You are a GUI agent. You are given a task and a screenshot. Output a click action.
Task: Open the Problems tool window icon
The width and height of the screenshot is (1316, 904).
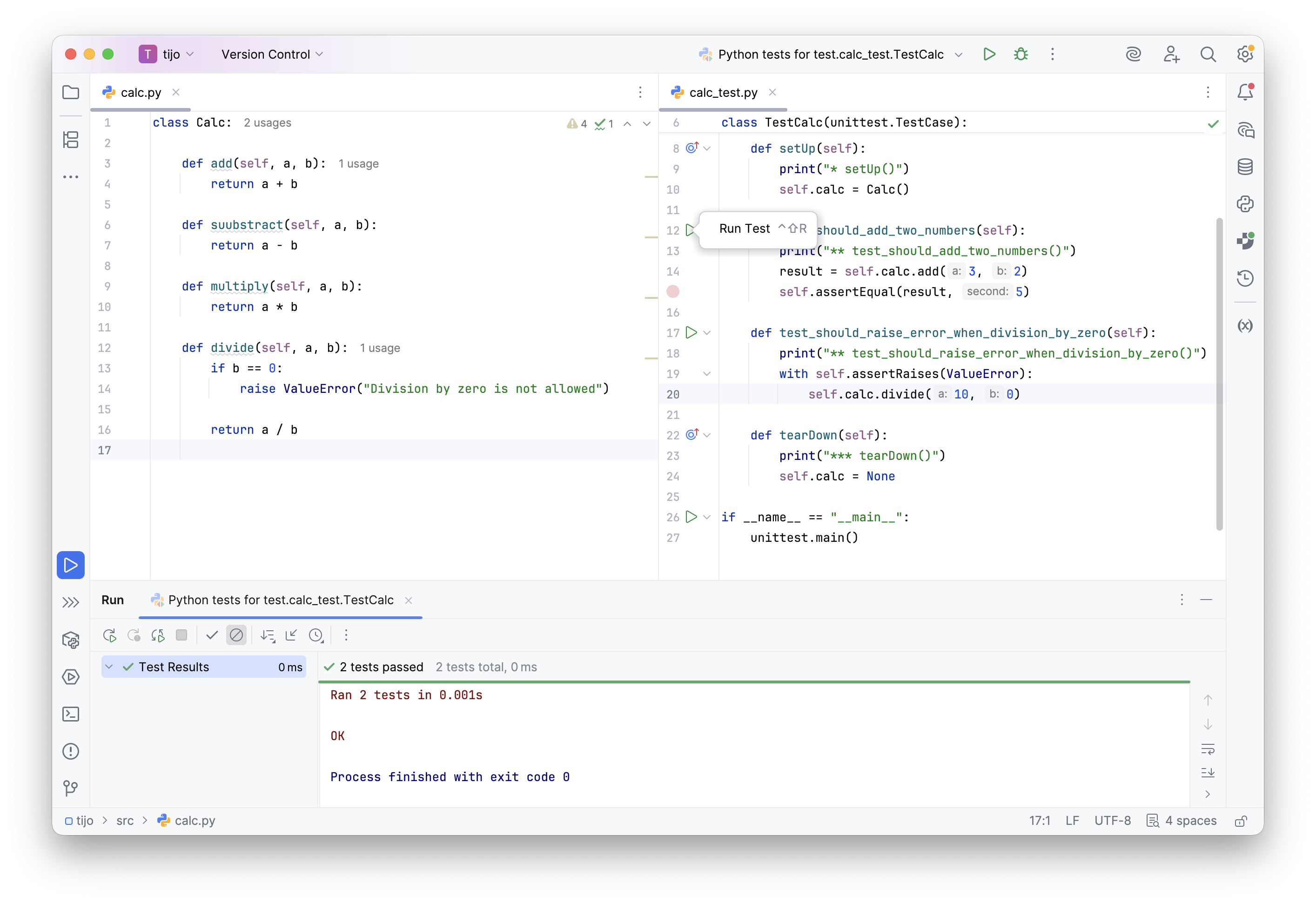(x=70, y=752)
